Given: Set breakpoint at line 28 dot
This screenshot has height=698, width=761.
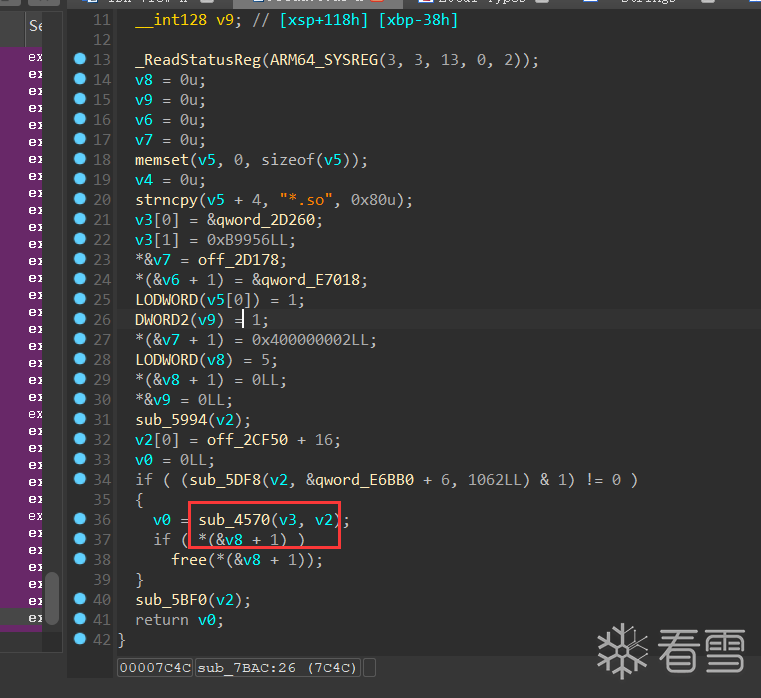Looking at the screenshot, I should pos(80,359).
